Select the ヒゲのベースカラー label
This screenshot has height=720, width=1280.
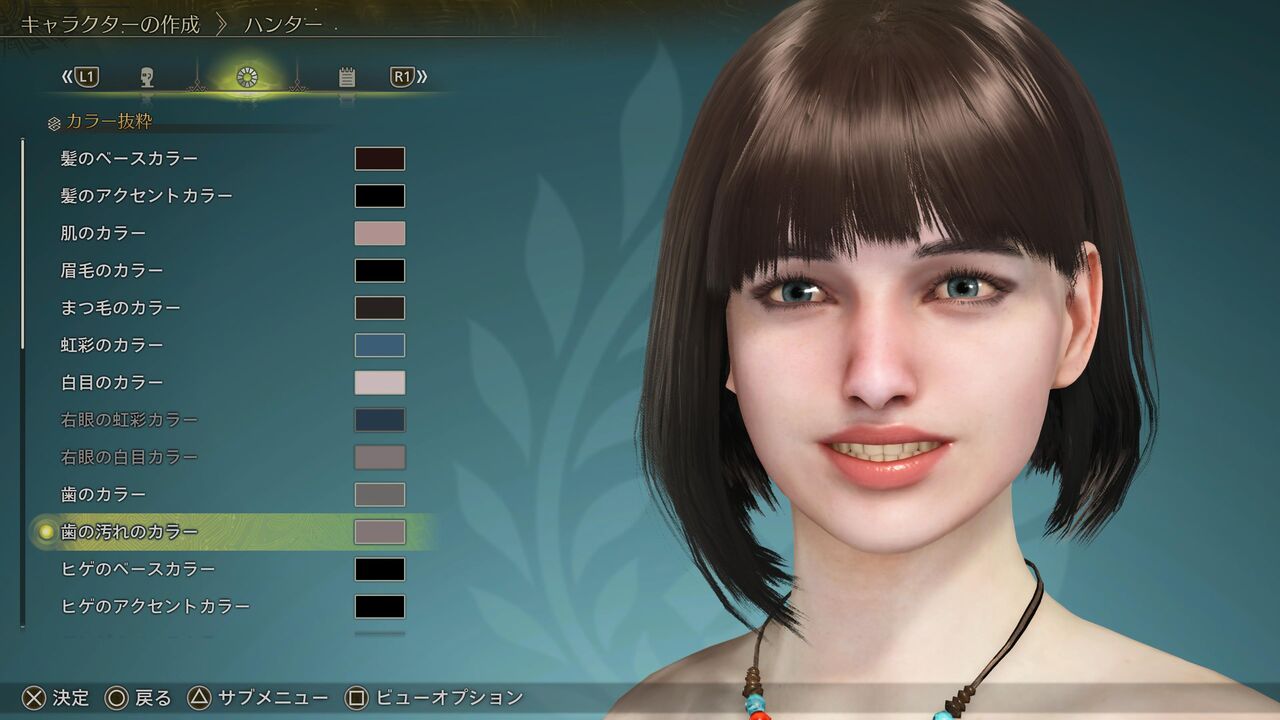click(x=137, y=569)
